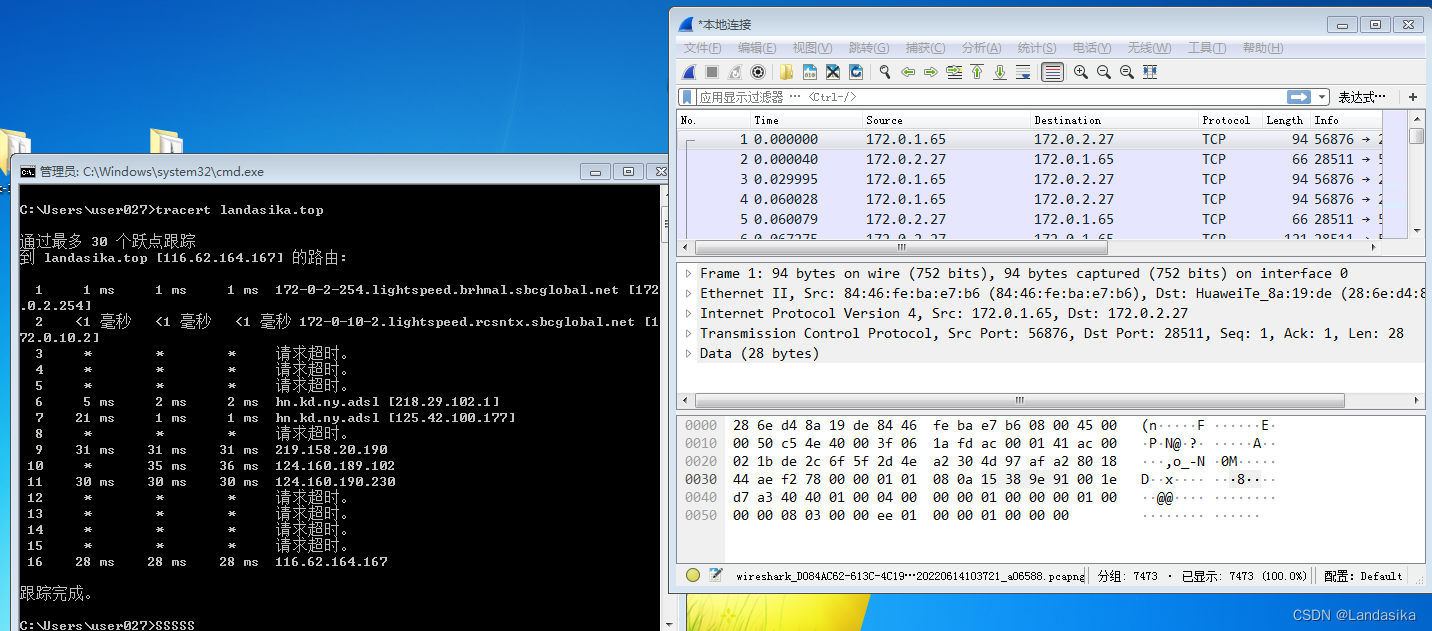Expand Internet Protocol Version 4 row
Viewport: 1432px width, 631px height.
[x=688, y=313]
